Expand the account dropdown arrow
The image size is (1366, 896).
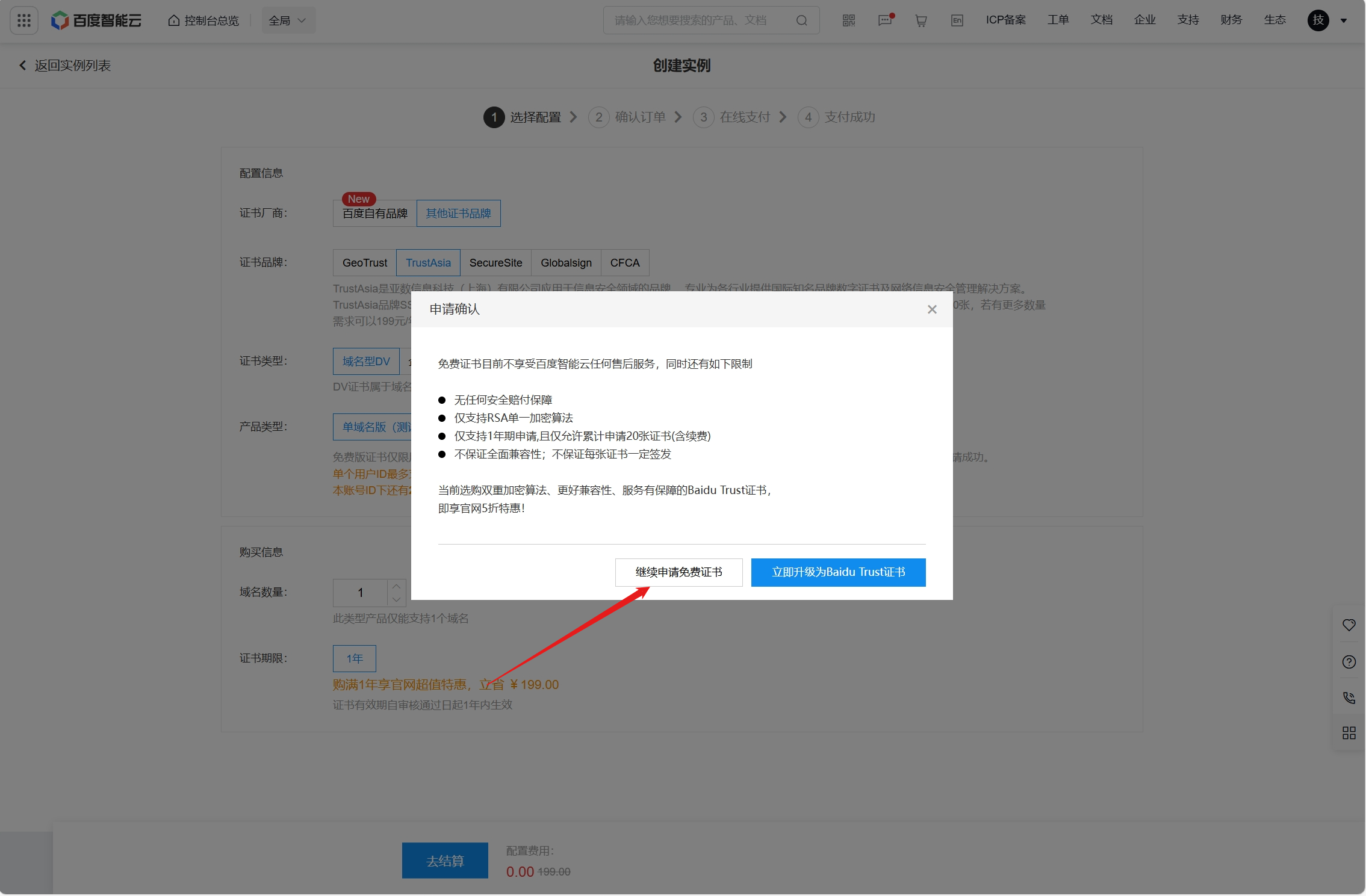(1344, 21)
